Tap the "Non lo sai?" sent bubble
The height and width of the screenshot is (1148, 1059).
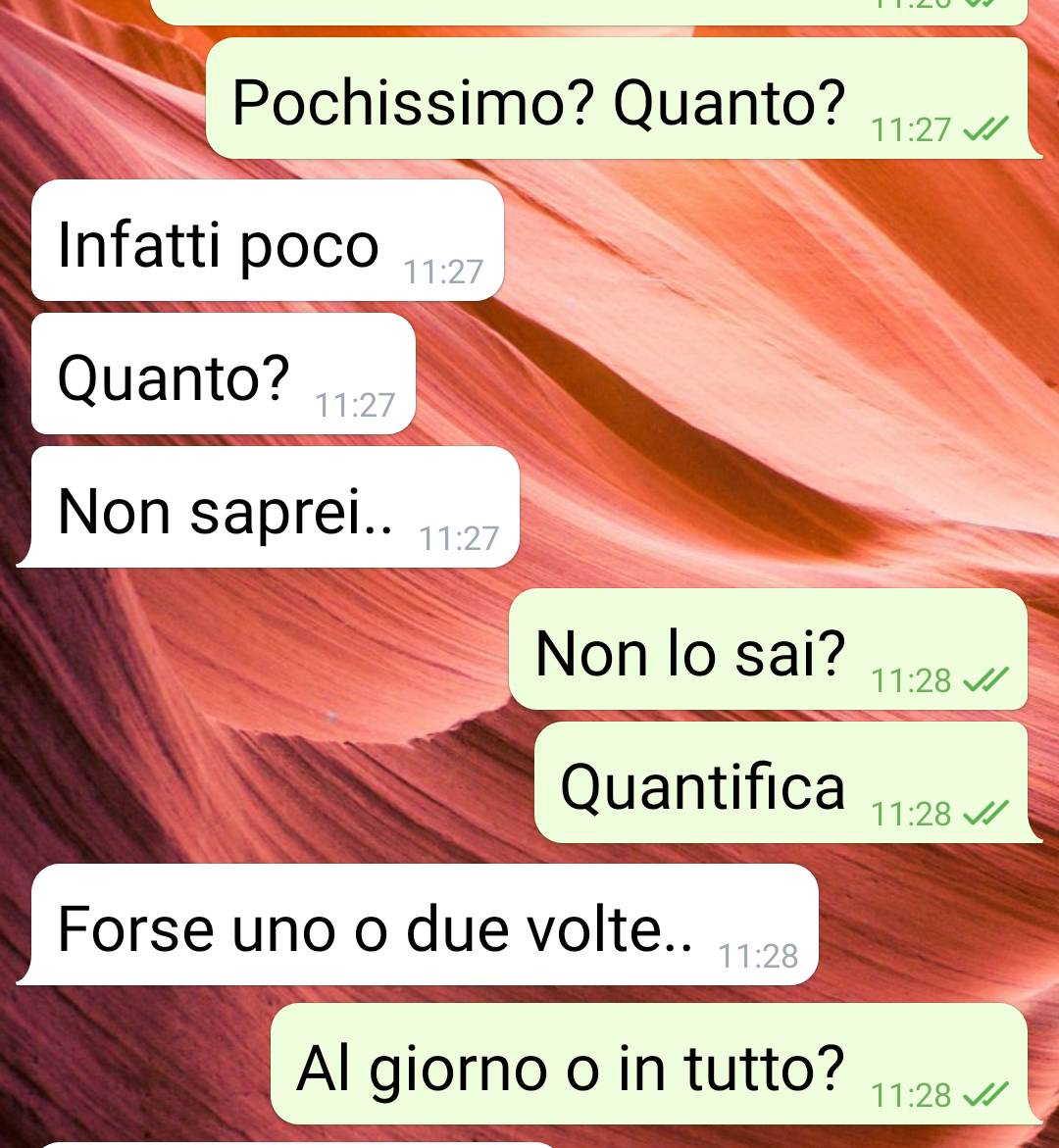[768, 649]
